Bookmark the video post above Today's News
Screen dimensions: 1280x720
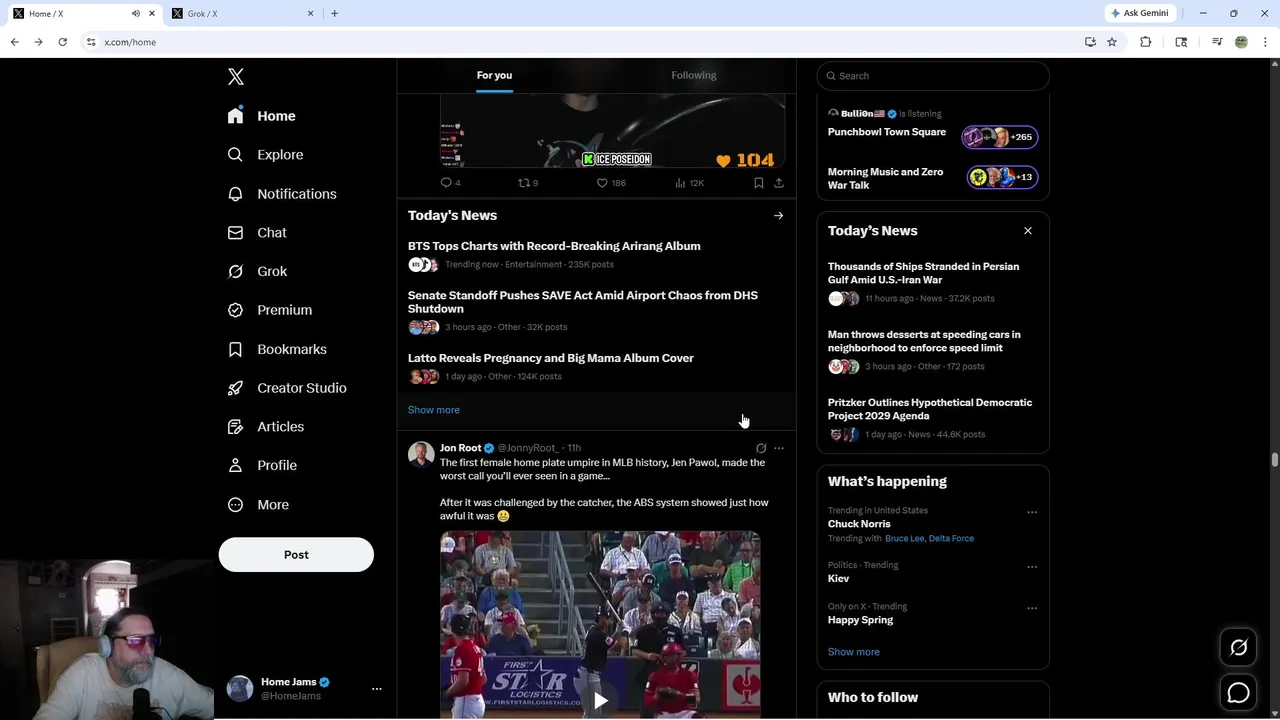(x=759, y=183)
